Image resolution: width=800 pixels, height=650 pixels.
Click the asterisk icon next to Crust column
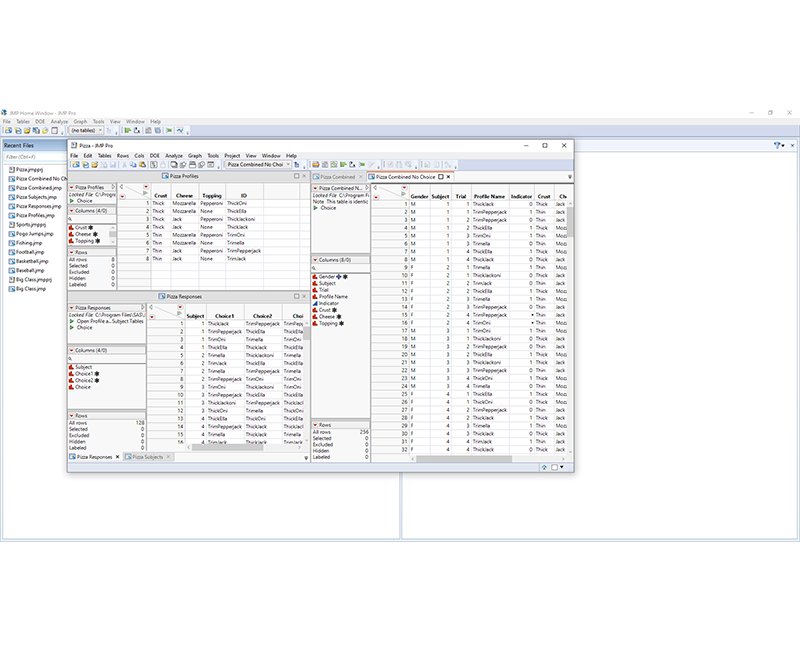click(90, 226)
